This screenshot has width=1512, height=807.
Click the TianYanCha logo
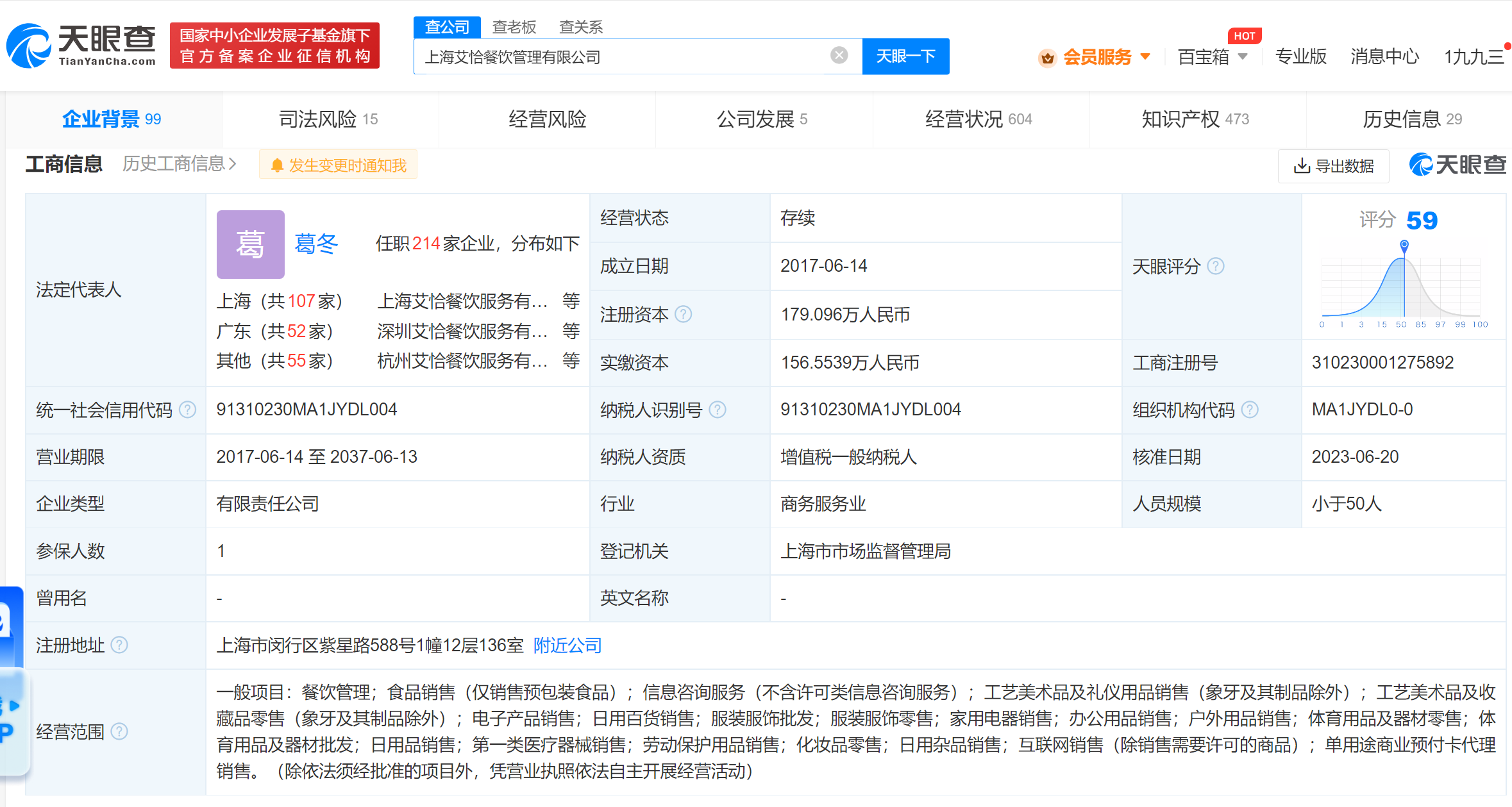tap(81, 46)
